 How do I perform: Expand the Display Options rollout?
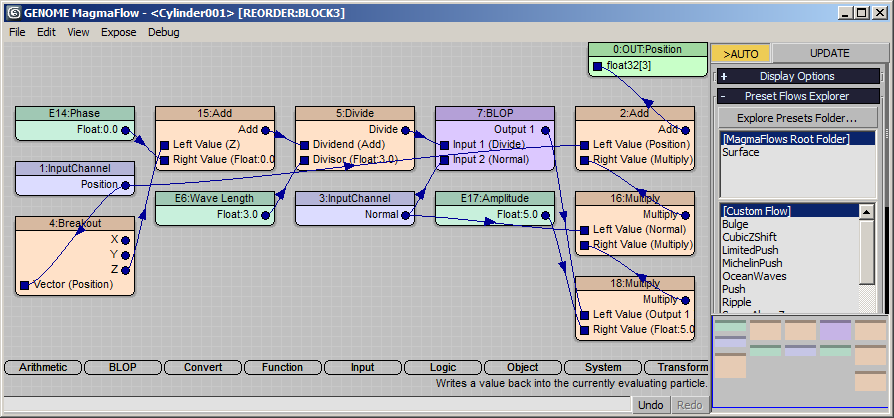click(798, 76)
